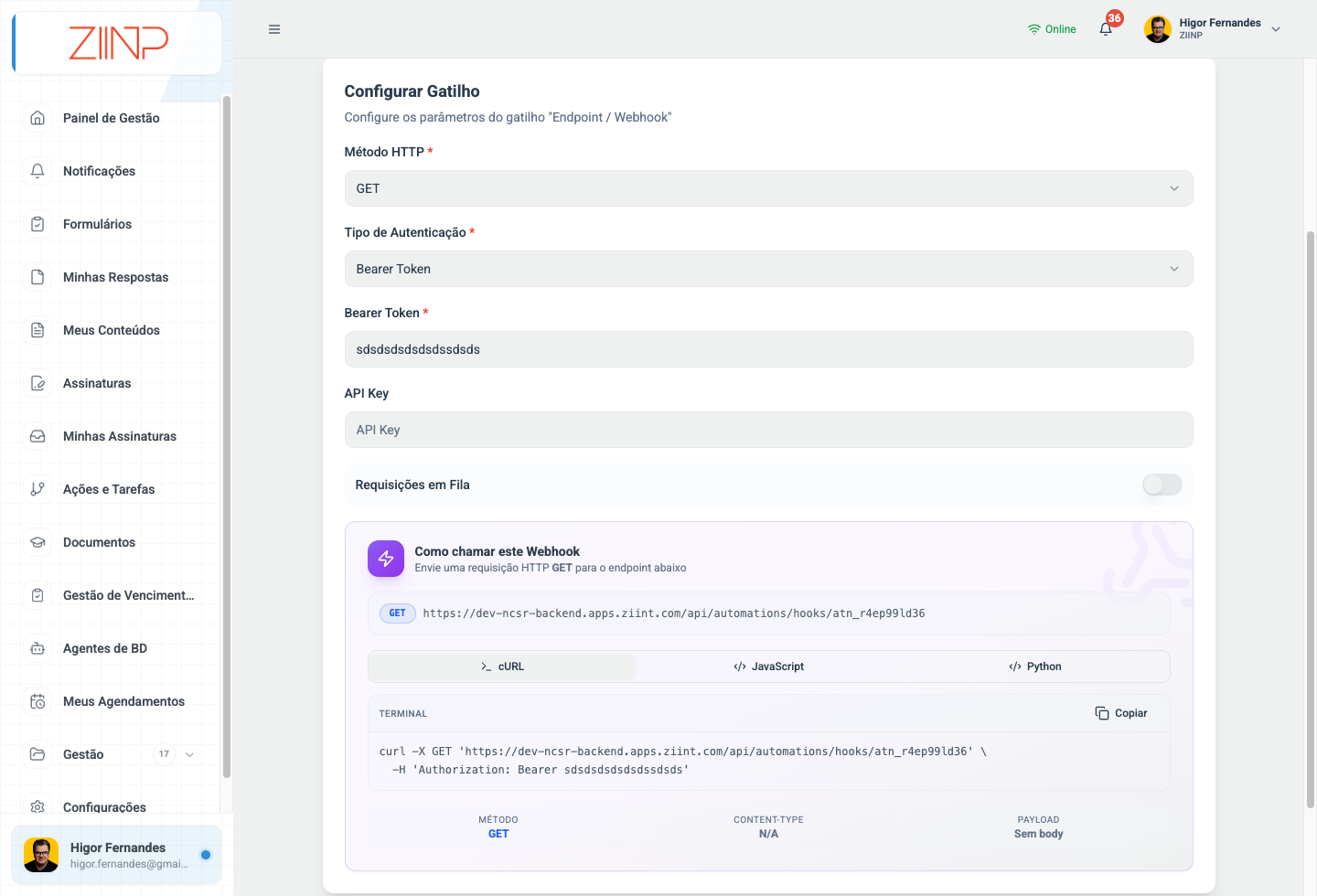Click the purple lightning webhook icon
The width and height of the screenshot is (1317, 896).
coord(386,559)
